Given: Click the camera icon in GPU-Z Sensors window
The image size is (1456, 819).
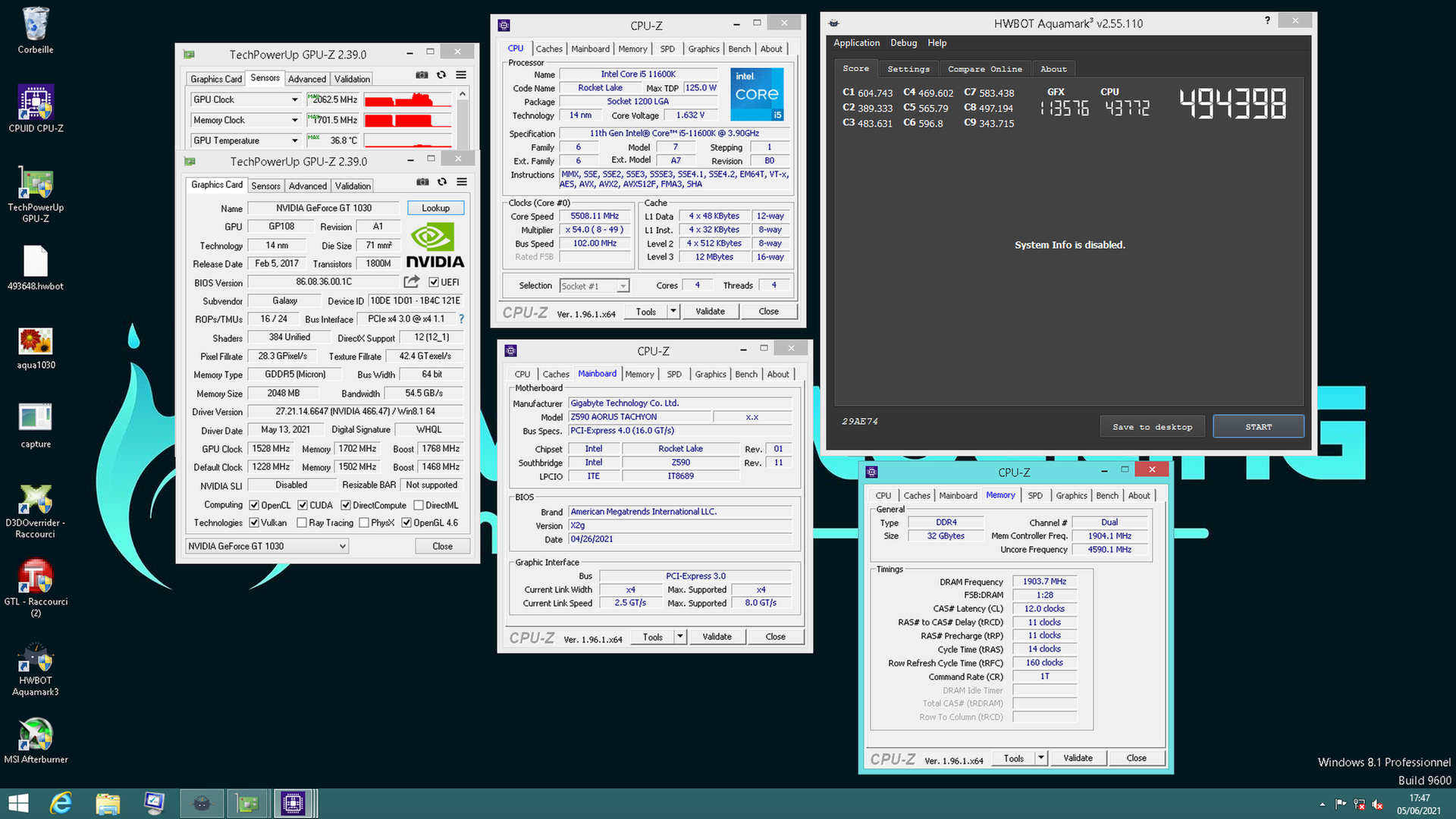Looking at the screenshot, I should coord(422,75).
